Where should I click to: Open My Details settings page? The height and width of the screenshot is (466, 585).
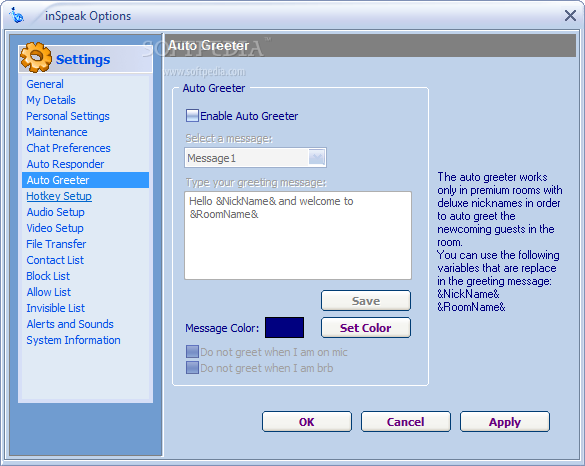51,100
